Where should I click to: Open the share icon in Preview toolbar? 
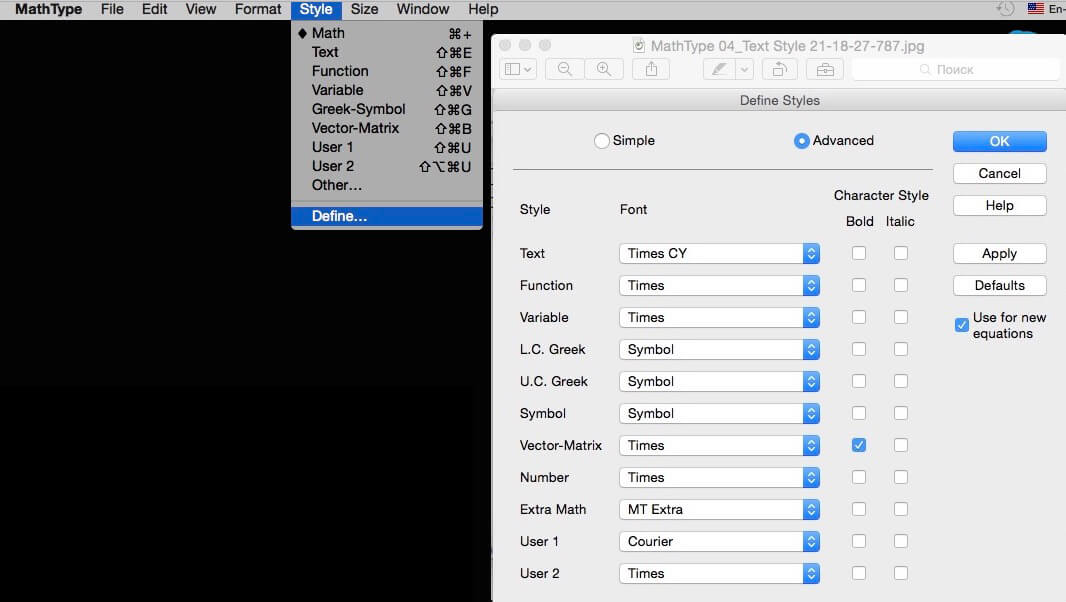click(x=651, y=69)
